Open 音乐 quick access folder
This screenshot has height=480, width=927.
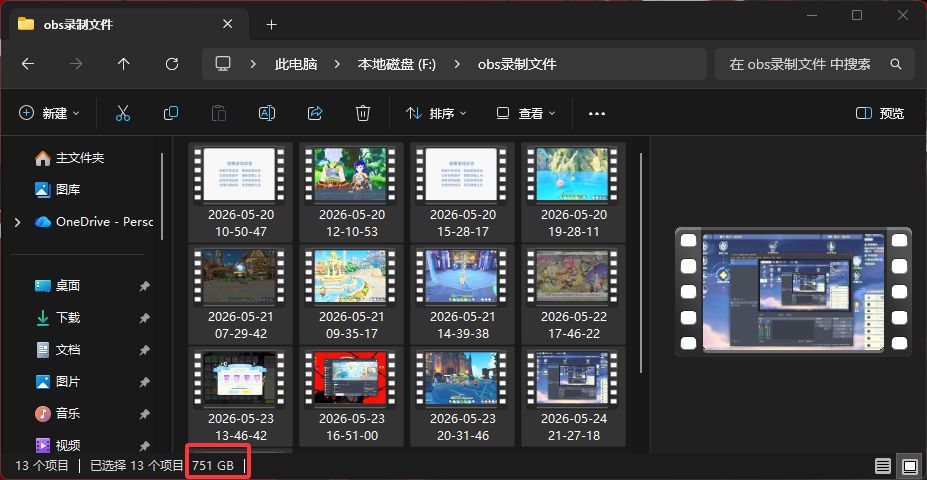57,414
